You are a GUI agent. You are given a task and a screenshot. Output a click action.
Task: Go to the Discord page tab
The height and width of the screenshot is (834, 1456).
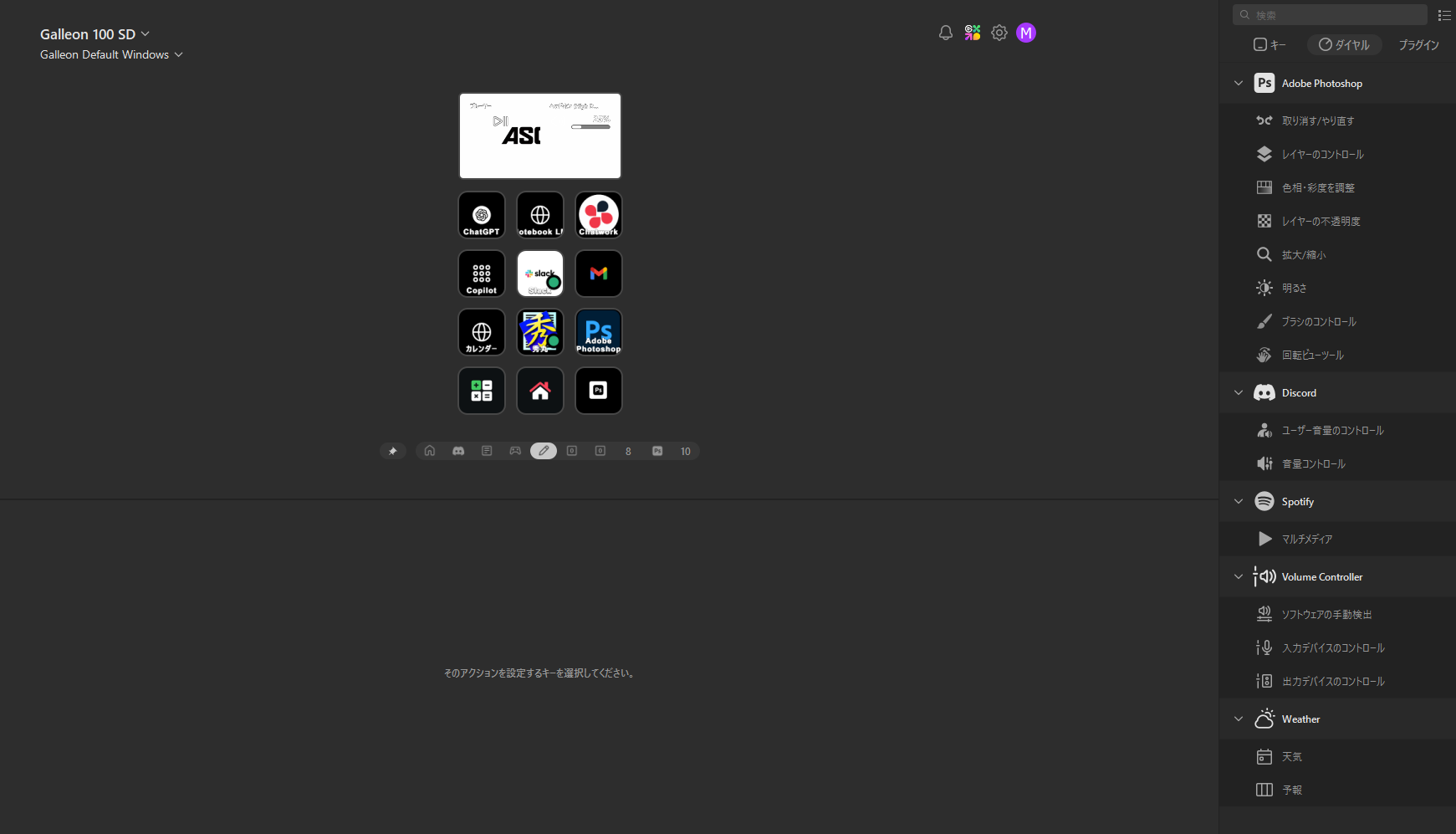coord(458,451)
